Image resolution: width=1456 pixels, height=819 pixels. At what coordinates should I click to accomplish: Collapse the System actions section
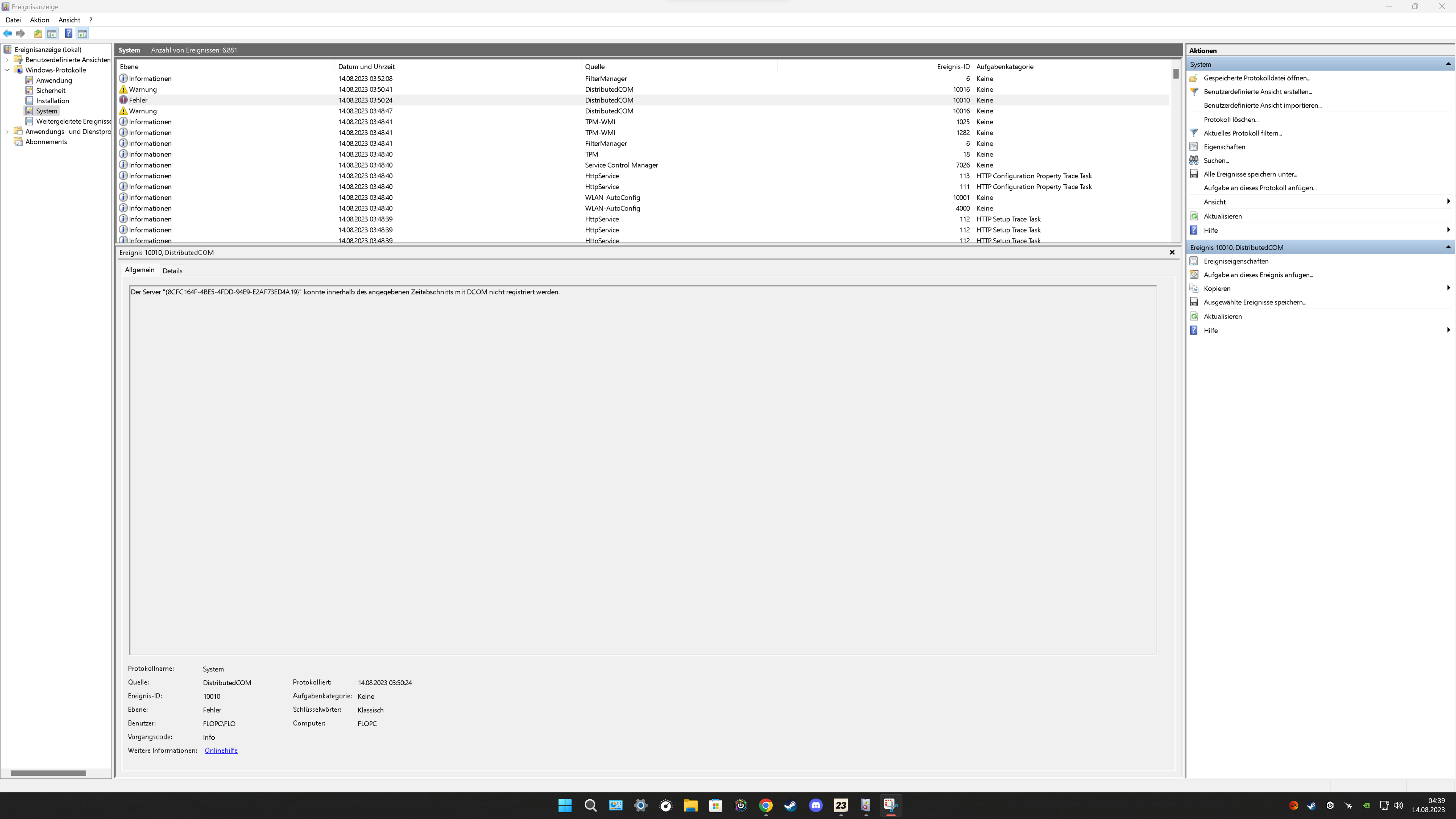coord(1448,64)
